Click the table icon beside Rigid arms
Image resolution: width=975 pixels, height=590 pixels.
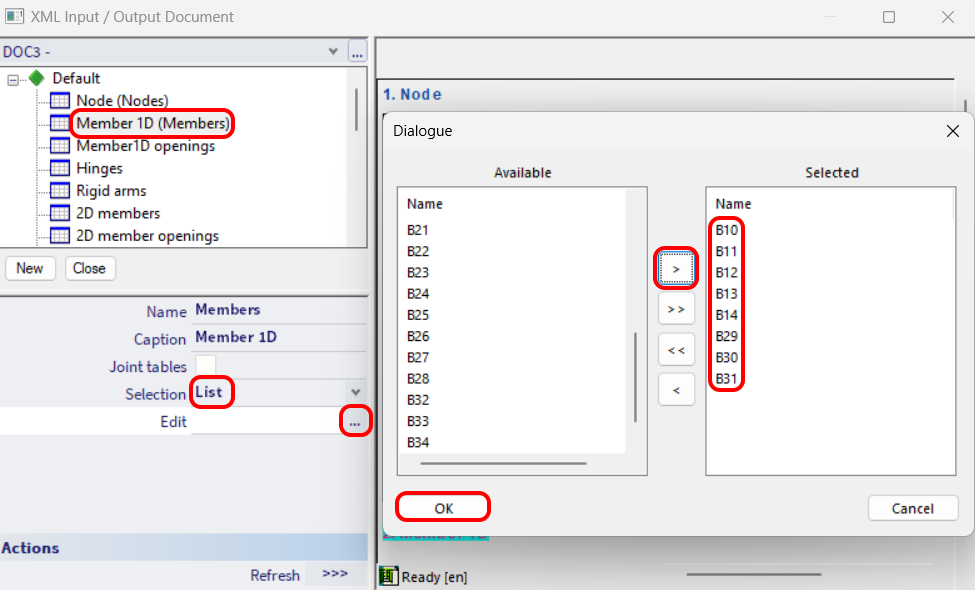(x=60, y=190)
